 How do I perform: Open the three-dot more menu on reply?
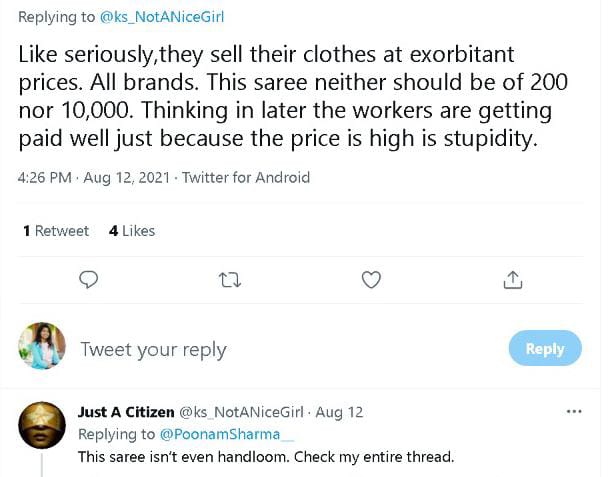(574, 411)
